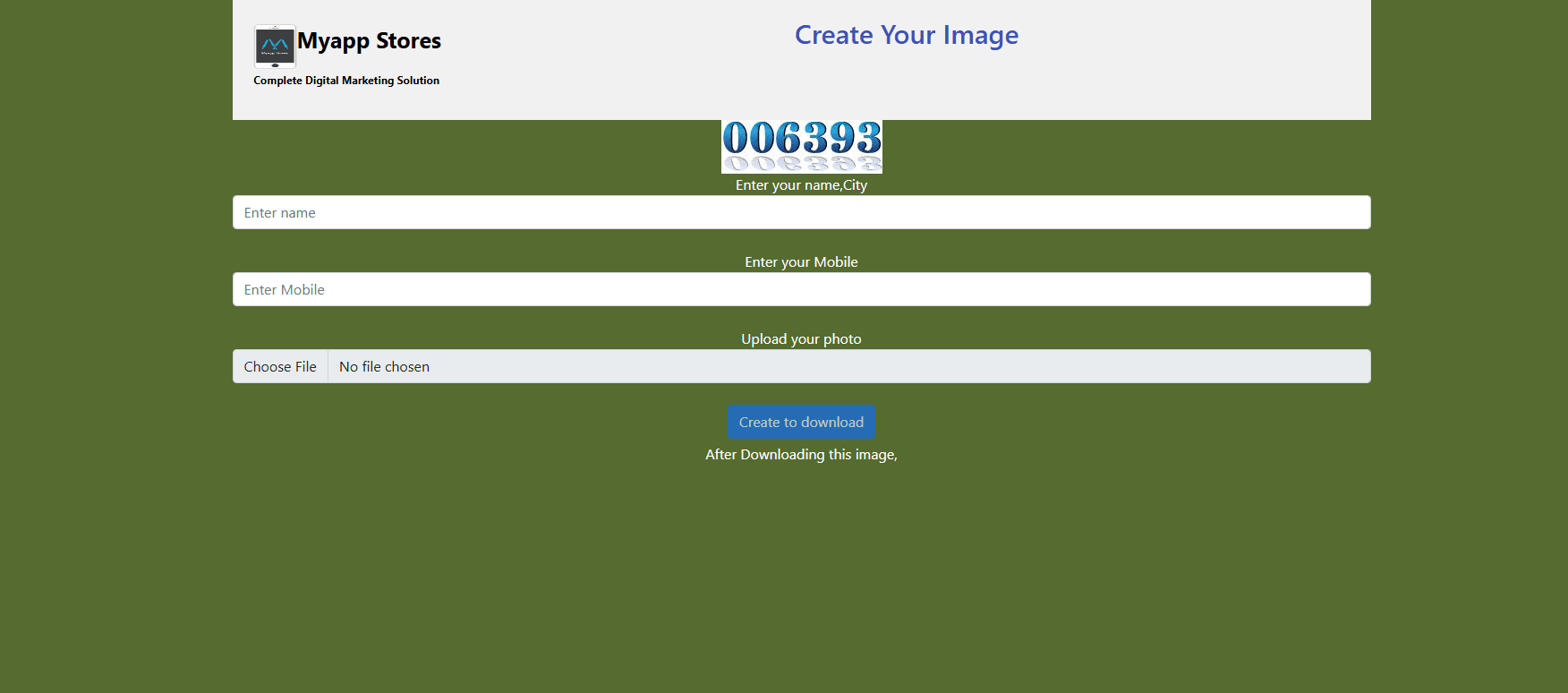Screen dimensions: 1568x693
Task: Click the 'Upload your photo' label
Action: coord(801,339)
